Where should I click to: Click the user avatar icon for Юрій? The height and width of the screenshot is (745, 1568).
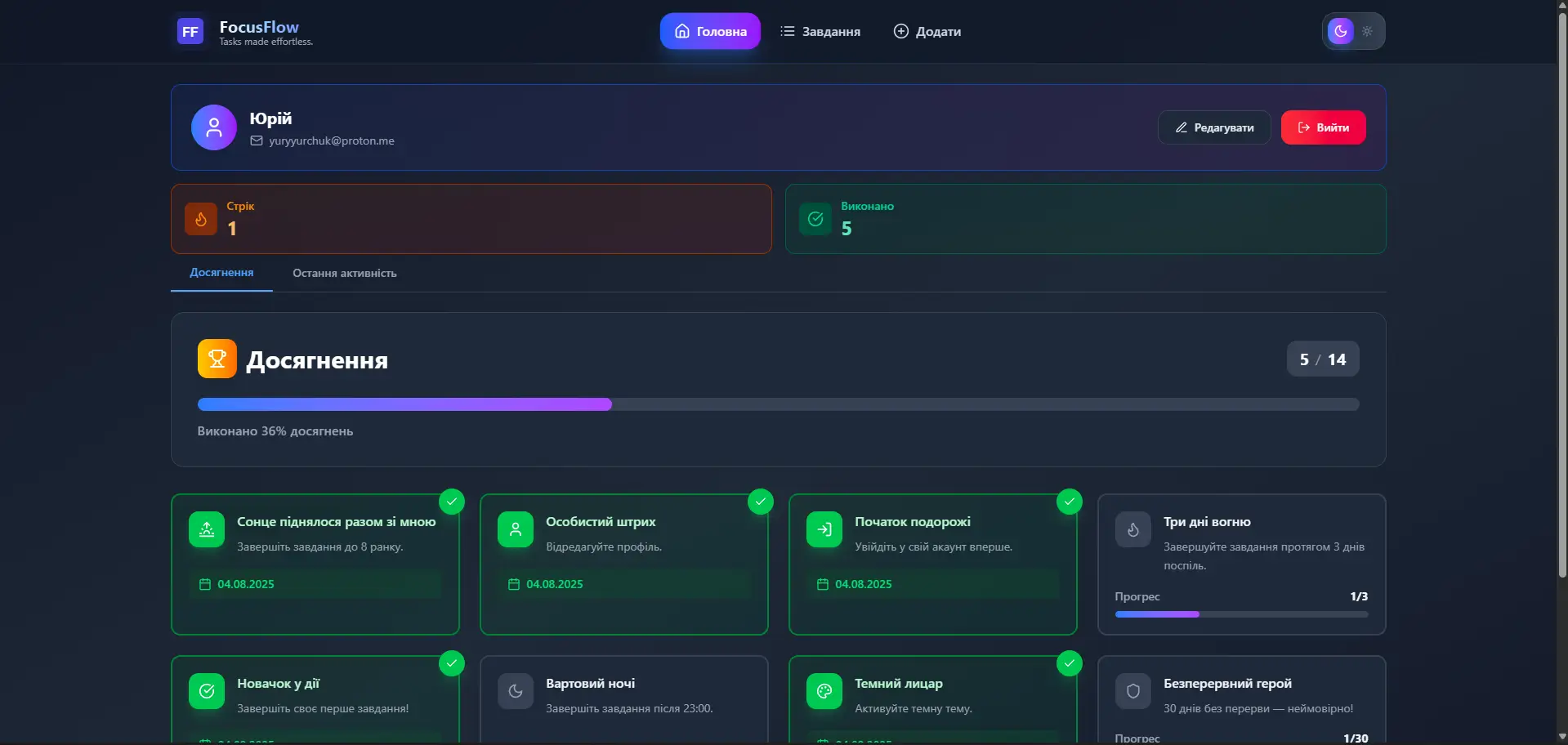pos(214,127)
